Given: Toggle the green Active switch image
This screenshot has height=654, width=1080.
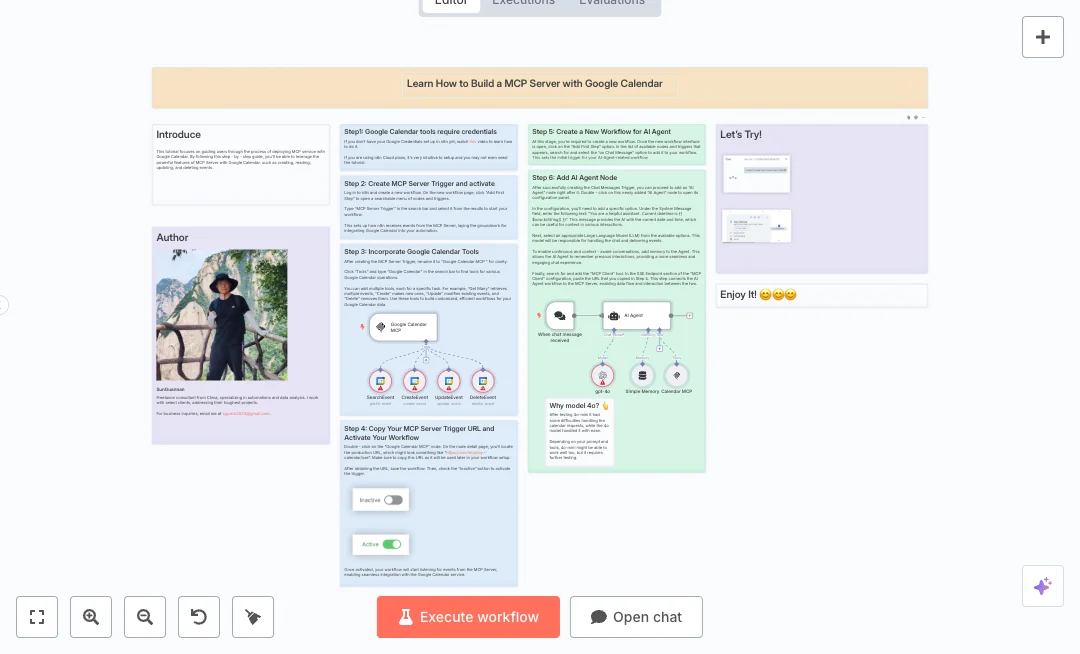Looking at the screenshot, I should pyautogui.click(x=391, y=544).
